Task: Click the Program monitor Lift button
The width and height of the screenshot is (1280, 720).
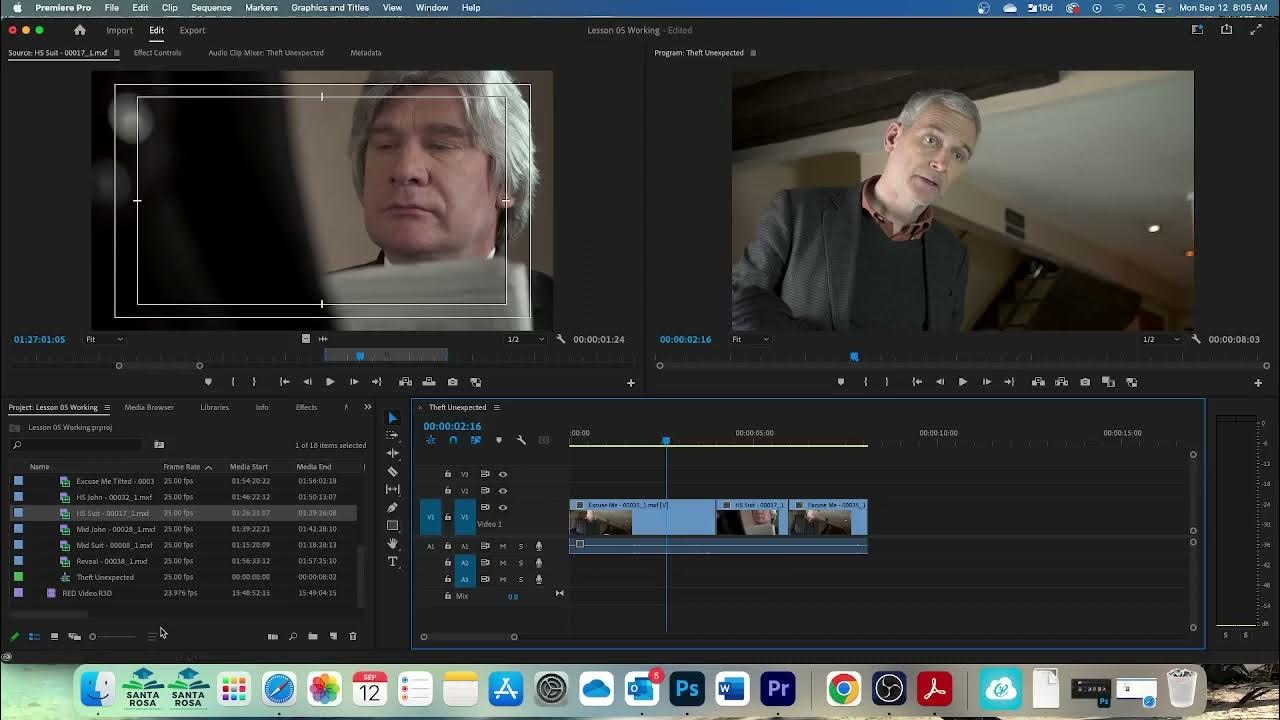Action: click(1038, 382)
